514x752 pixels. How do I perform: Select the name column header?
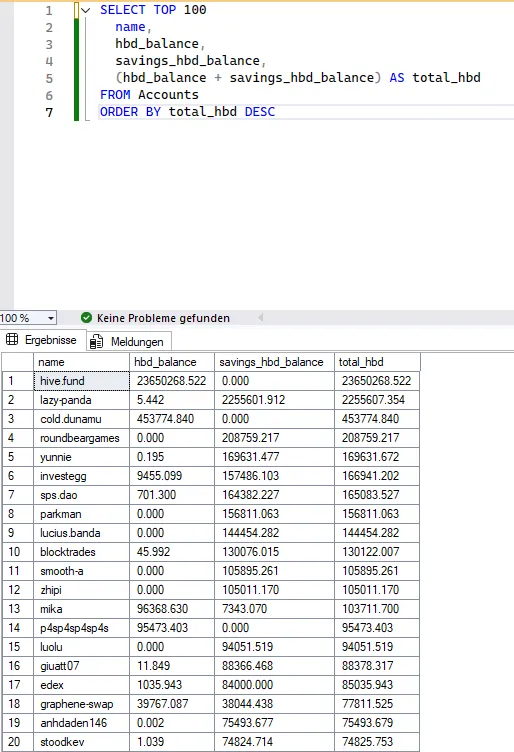(82, 362)
